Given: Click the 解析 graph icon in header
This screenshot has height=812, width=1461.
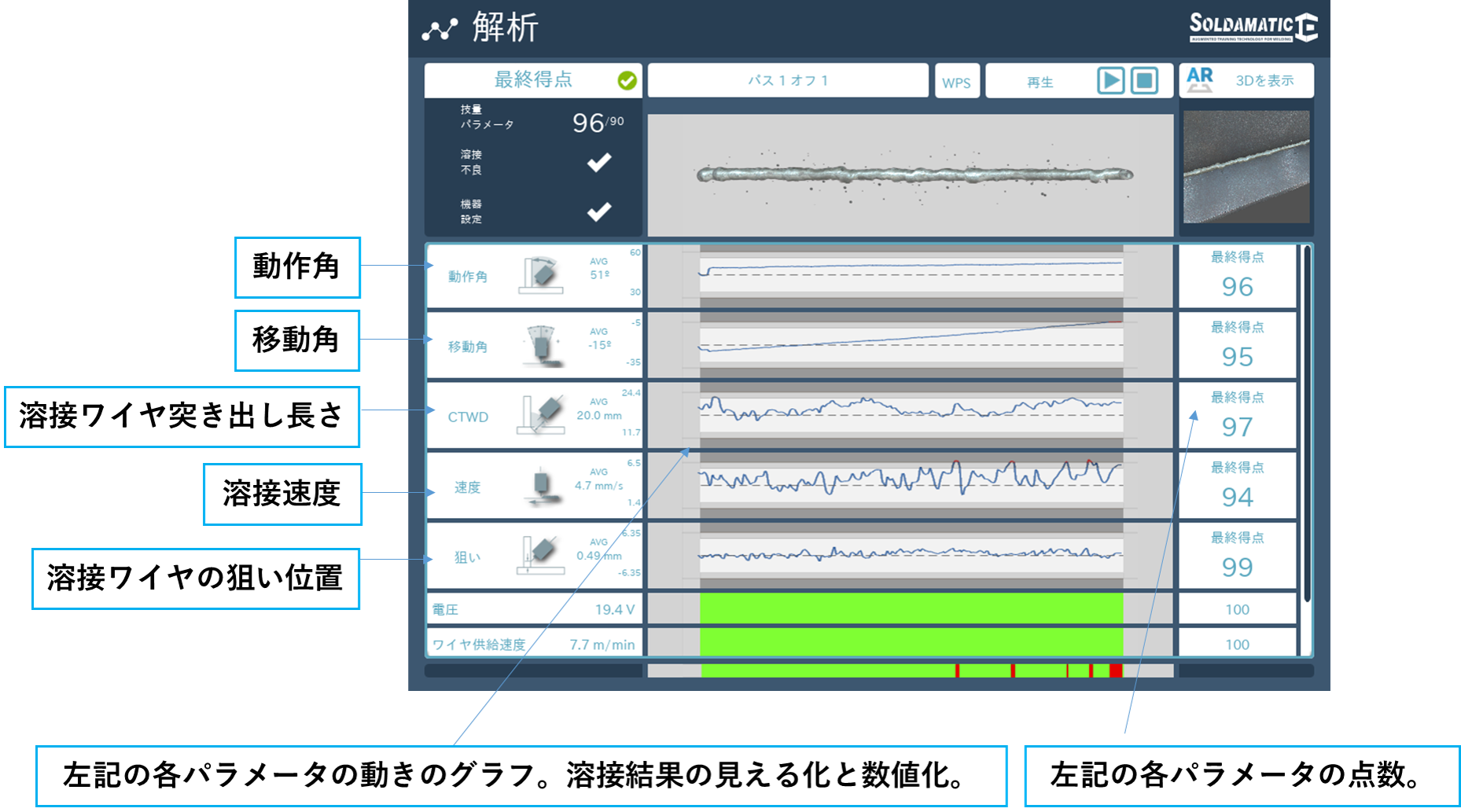Looking at the screenshot, I should point(440,30).
